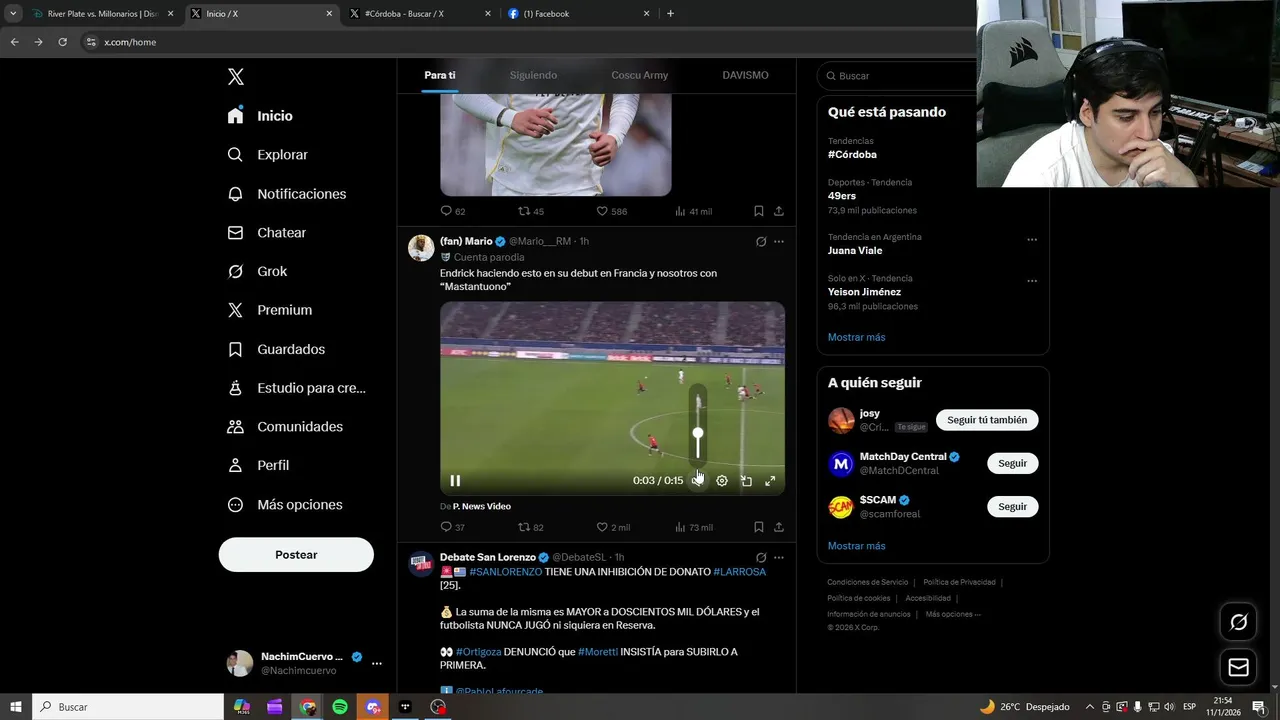Switch to the DAVISMO tab
Viewport: 1280px width, 720px height.
point(745,76)
